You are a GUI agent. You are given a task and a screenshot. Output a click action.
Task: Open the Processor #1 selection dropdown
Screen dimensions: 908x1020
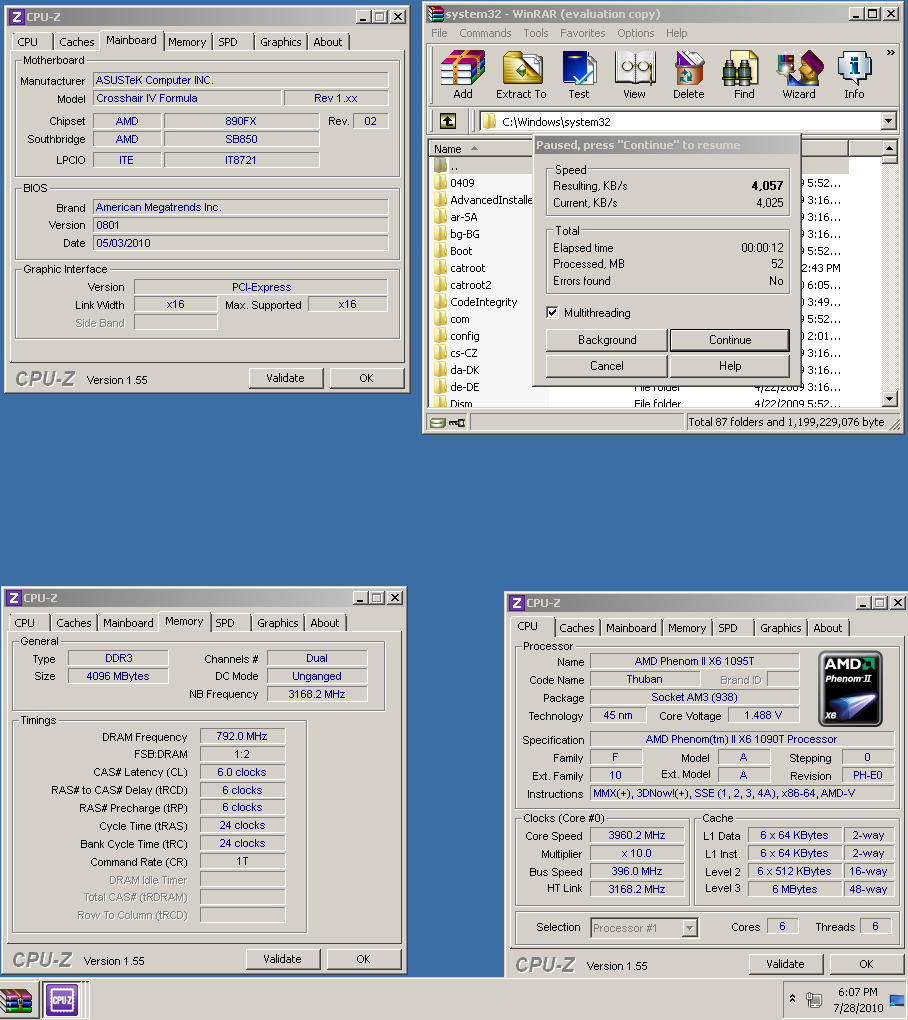(689, 928)
